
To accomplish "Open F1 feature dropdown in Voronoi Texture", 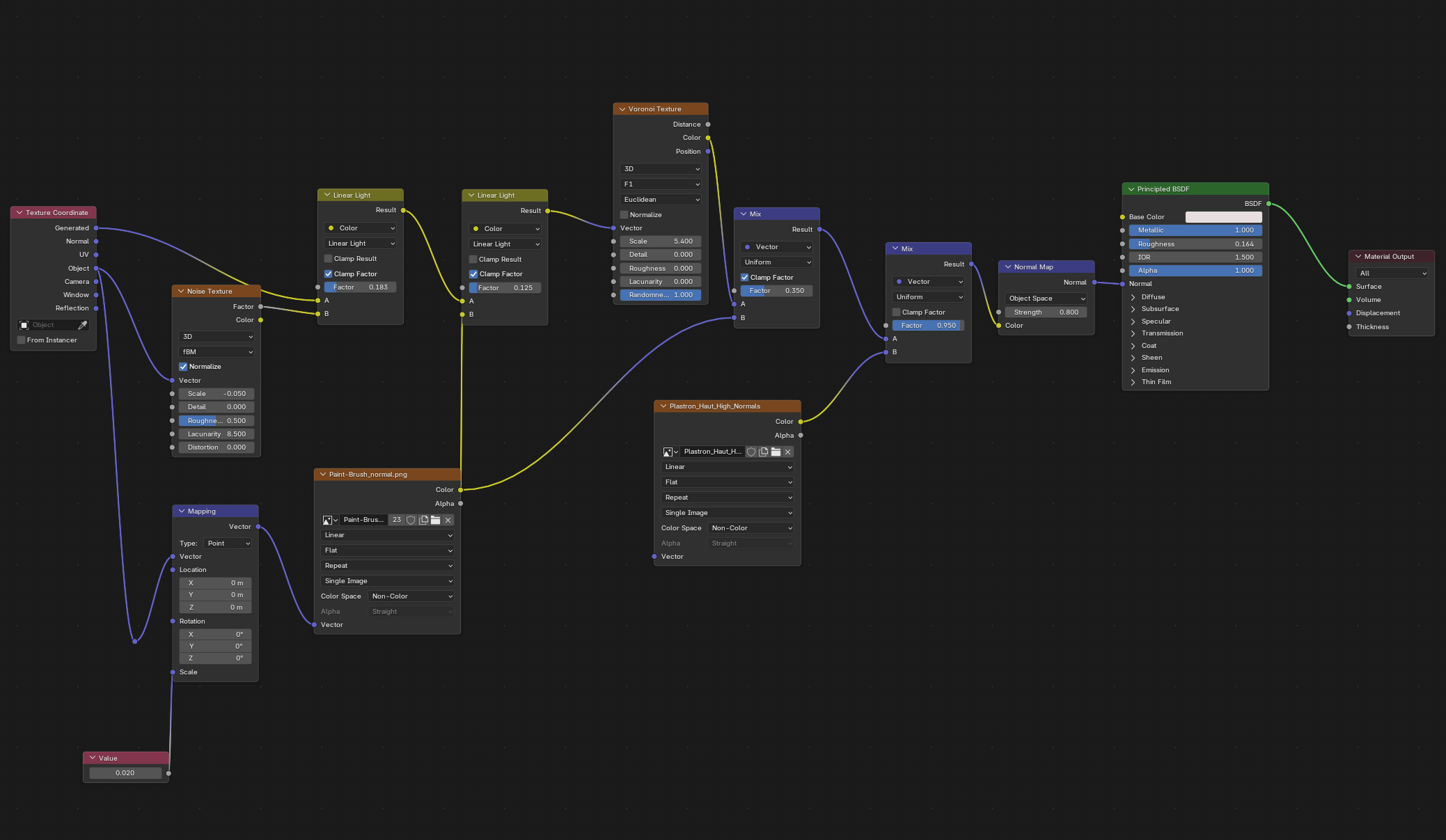I will (661, 184).
